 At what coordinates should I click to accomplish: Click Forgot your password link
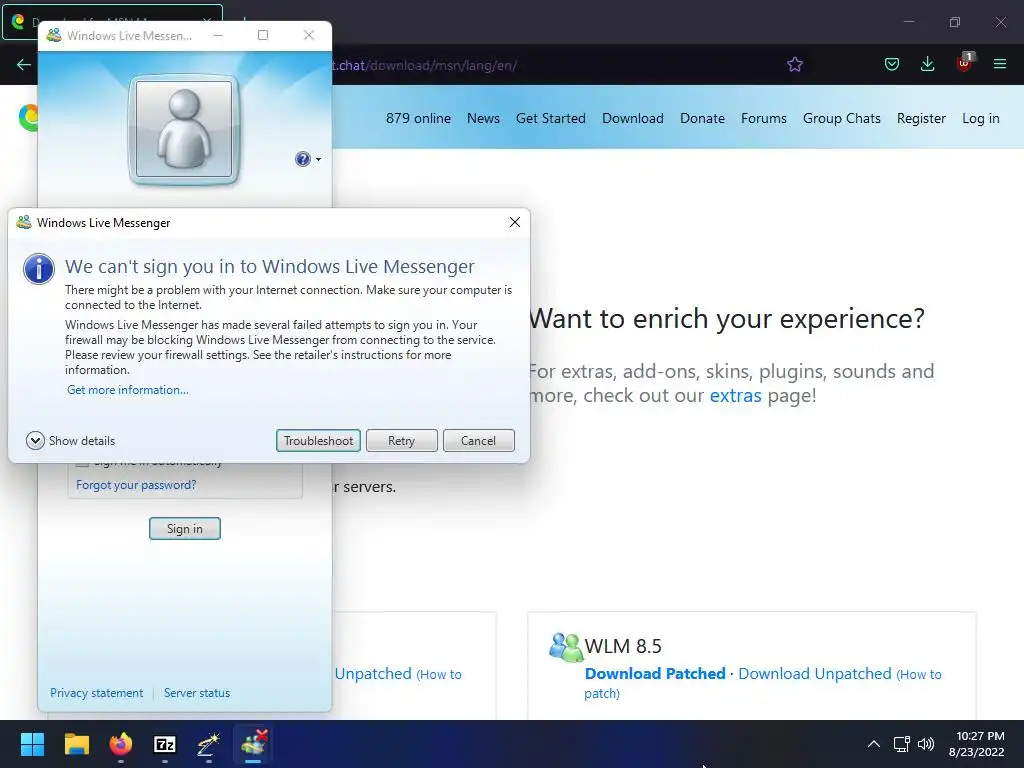(136, 485)
